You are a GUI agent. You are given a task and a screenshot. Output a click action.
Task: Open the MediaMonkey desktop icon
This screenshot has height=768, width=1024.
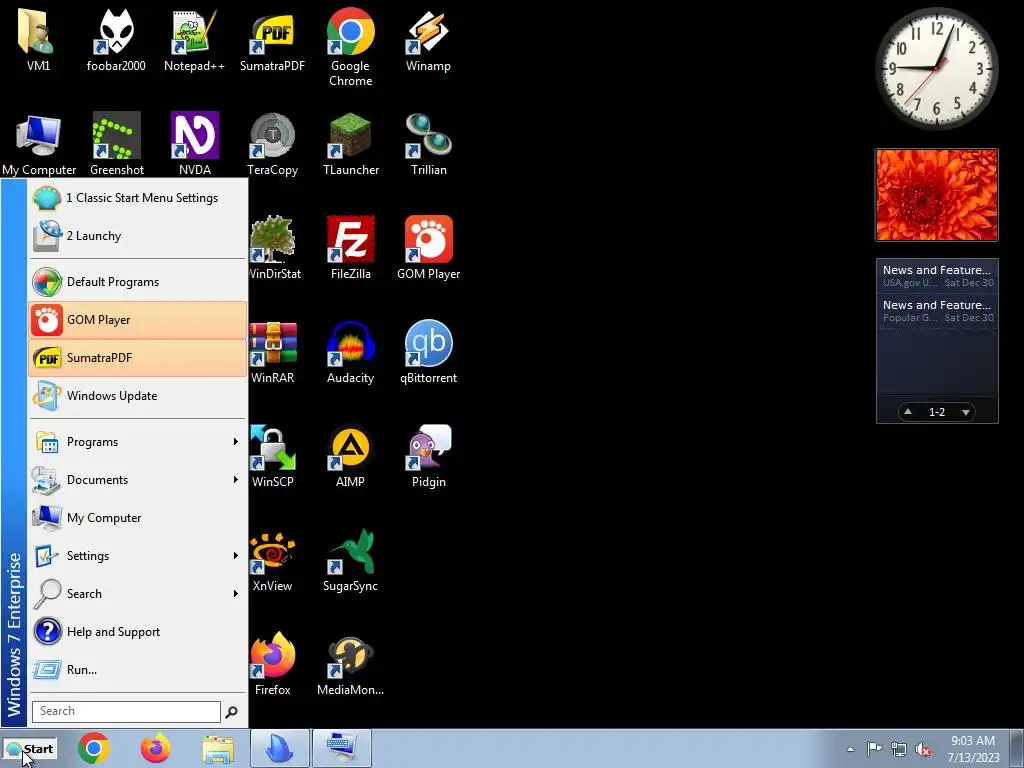click(351, 664)
